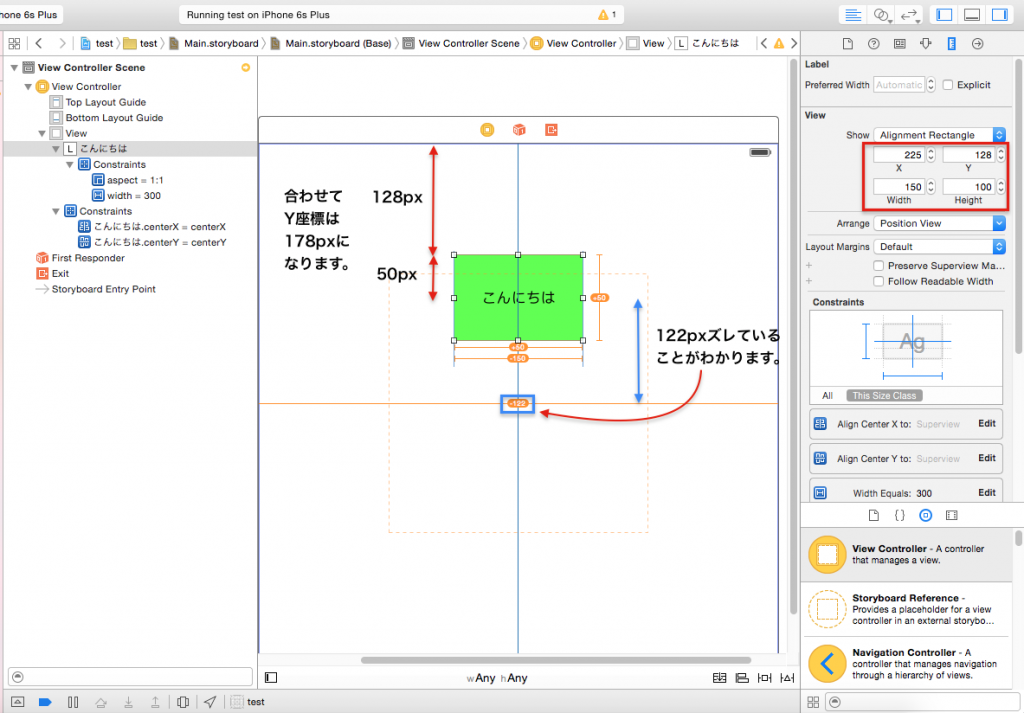Toggle the bottom debug area panel
This screenshot has height=713, width=1024.
(x=970, y=15)
